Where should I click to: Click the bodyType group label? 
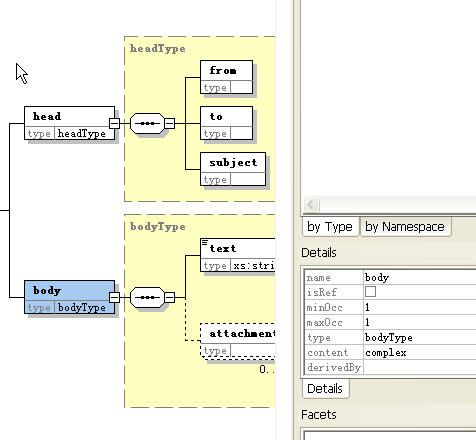click(x=158, y=227)
